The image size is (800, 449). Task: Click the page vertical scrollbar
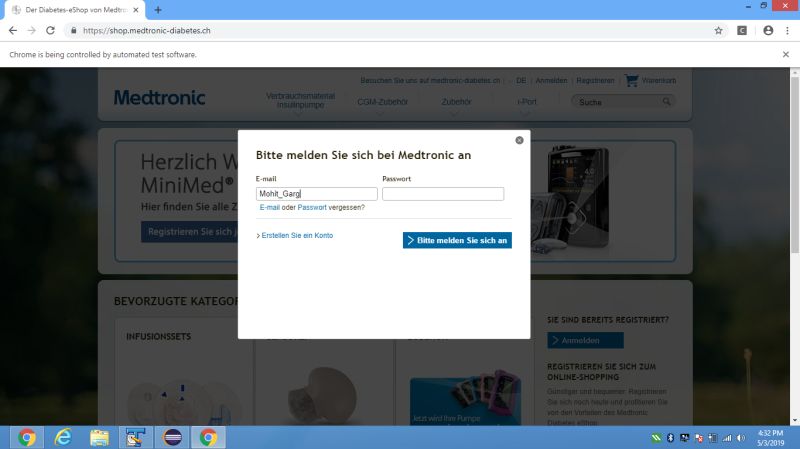pos(795,163)
